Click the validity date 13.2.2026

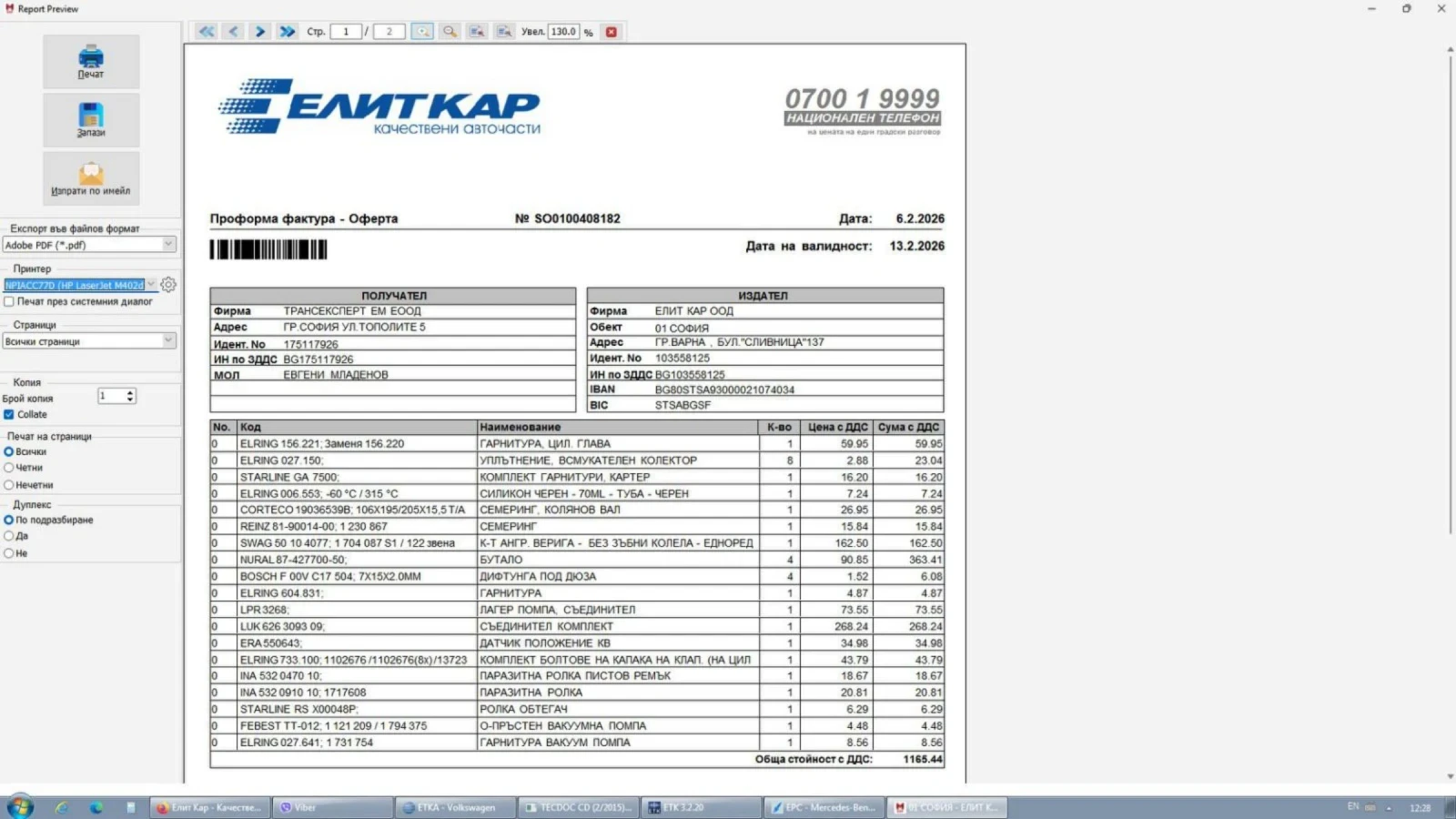pyautogui.click(x=916, y=247)
